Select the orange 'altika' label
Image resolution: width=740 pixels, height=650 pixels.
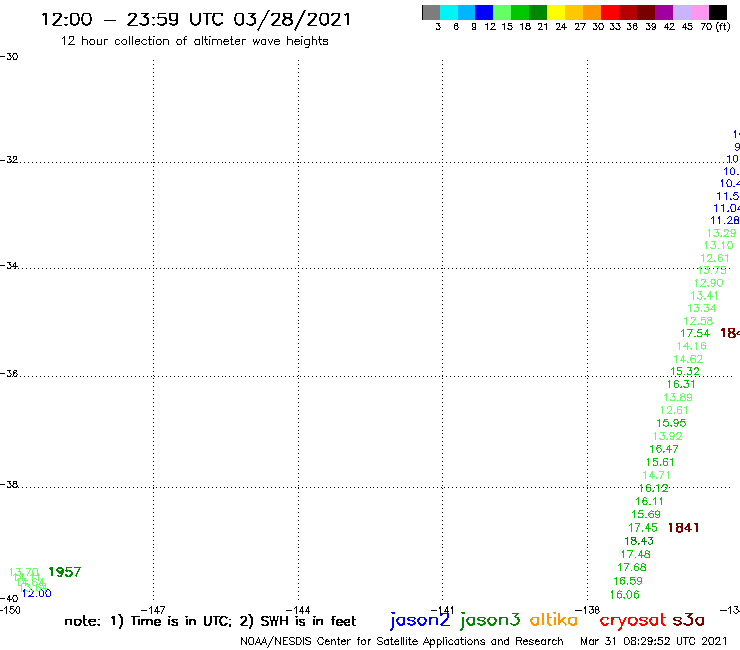554,620
